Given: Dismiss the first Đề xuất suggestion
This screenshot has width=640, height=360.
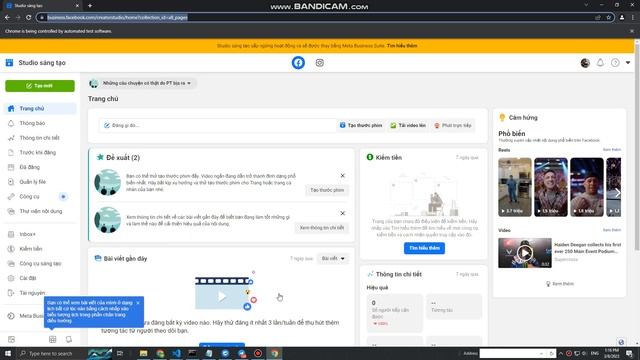Looking at the screenshot, I should pyautogui.click(x=342, y=176).
